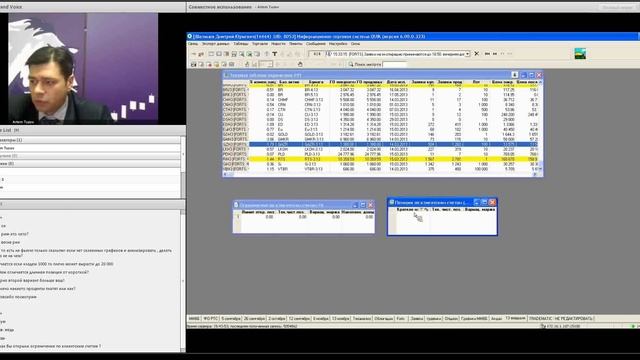The image size is (640, 360).
Task: Open the Окна menu
Action: click(355, 44)
